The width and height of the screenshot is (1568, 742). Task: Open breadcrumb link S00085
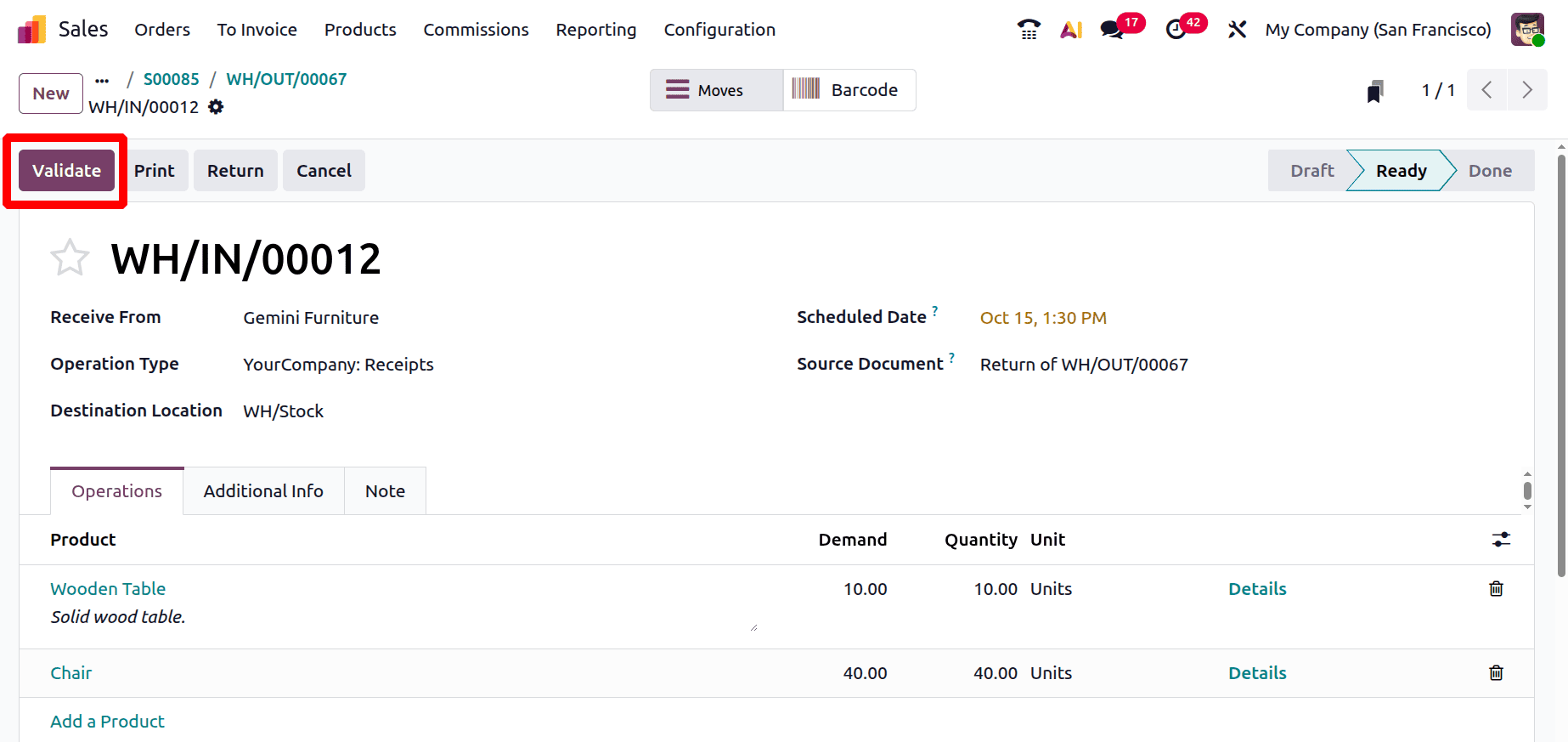coord(172,79)
